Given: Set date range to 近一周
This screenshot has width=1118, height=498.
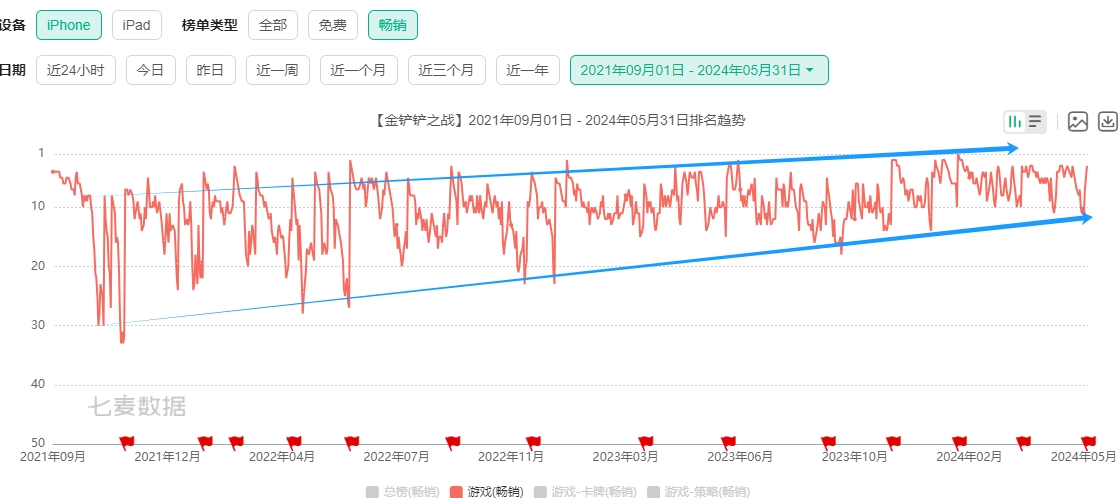Looking at the screenshot, I should [277, 70].
